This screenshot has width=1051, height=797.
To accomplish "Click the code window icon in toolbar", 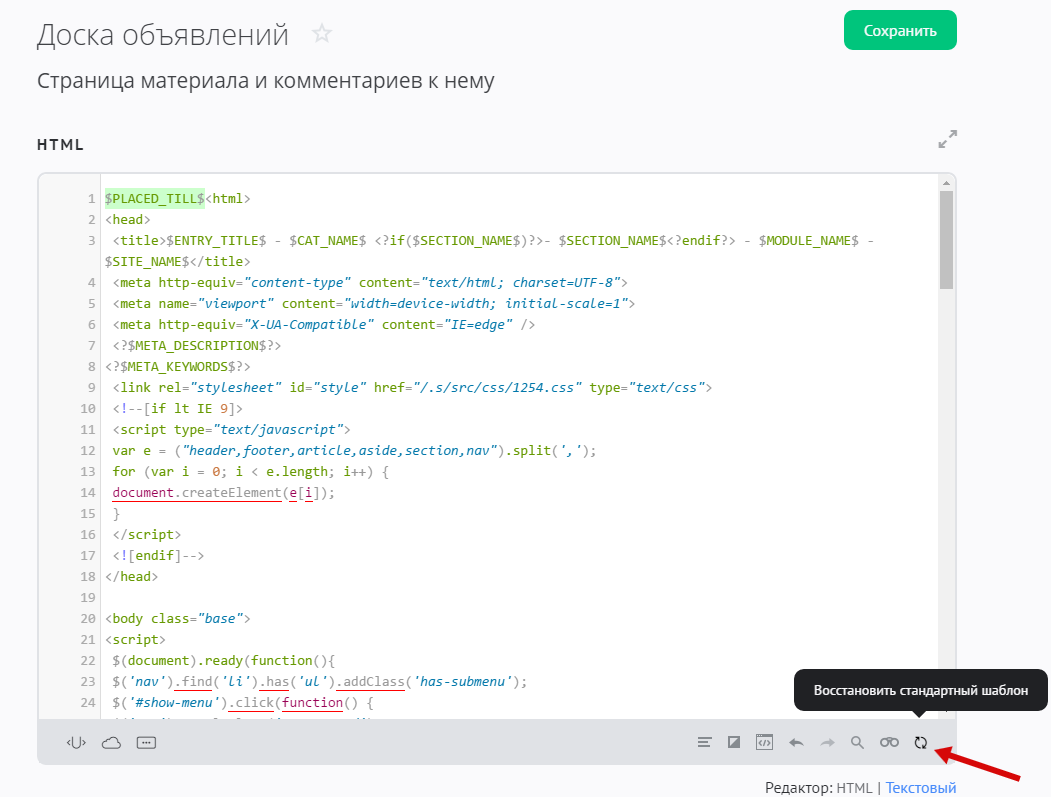I will point(764,742).
